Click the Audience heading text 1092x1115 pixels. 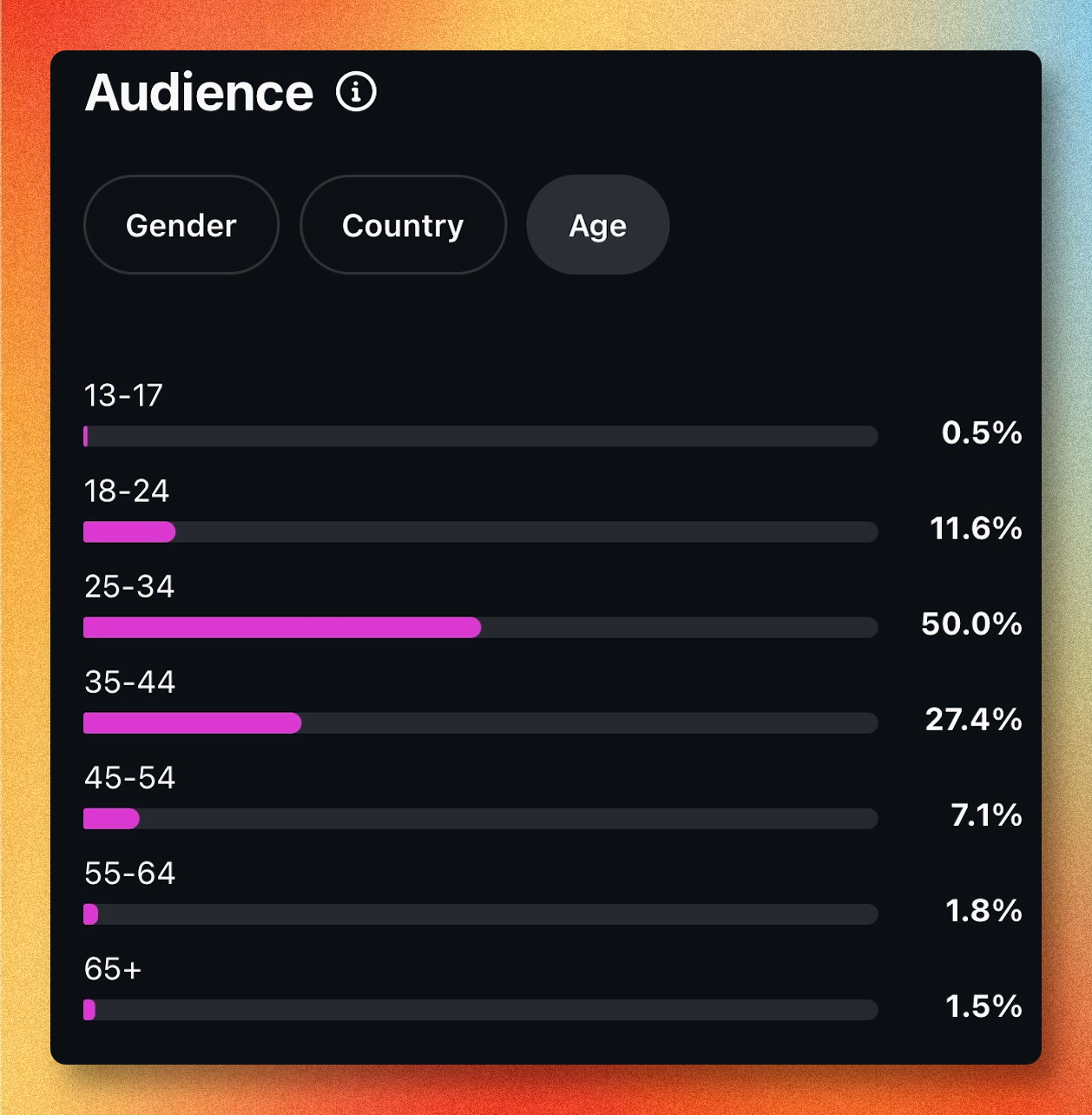199,92
